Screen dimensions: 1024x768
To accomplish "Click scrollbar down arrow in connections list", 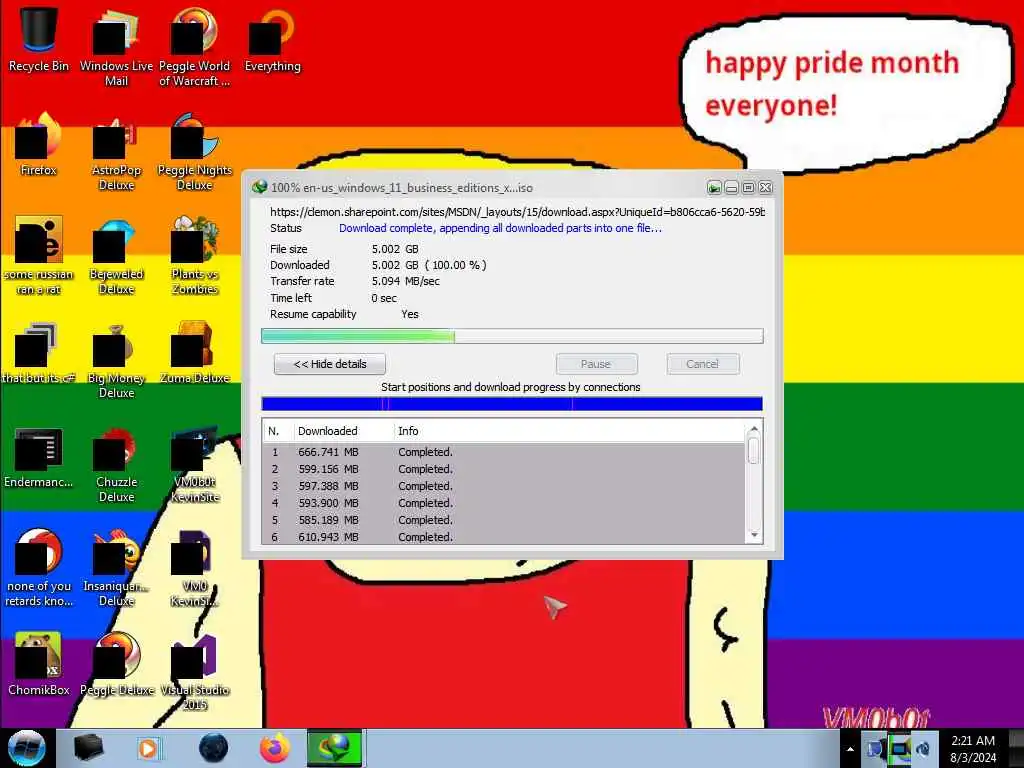I will (x=754, y=535).
